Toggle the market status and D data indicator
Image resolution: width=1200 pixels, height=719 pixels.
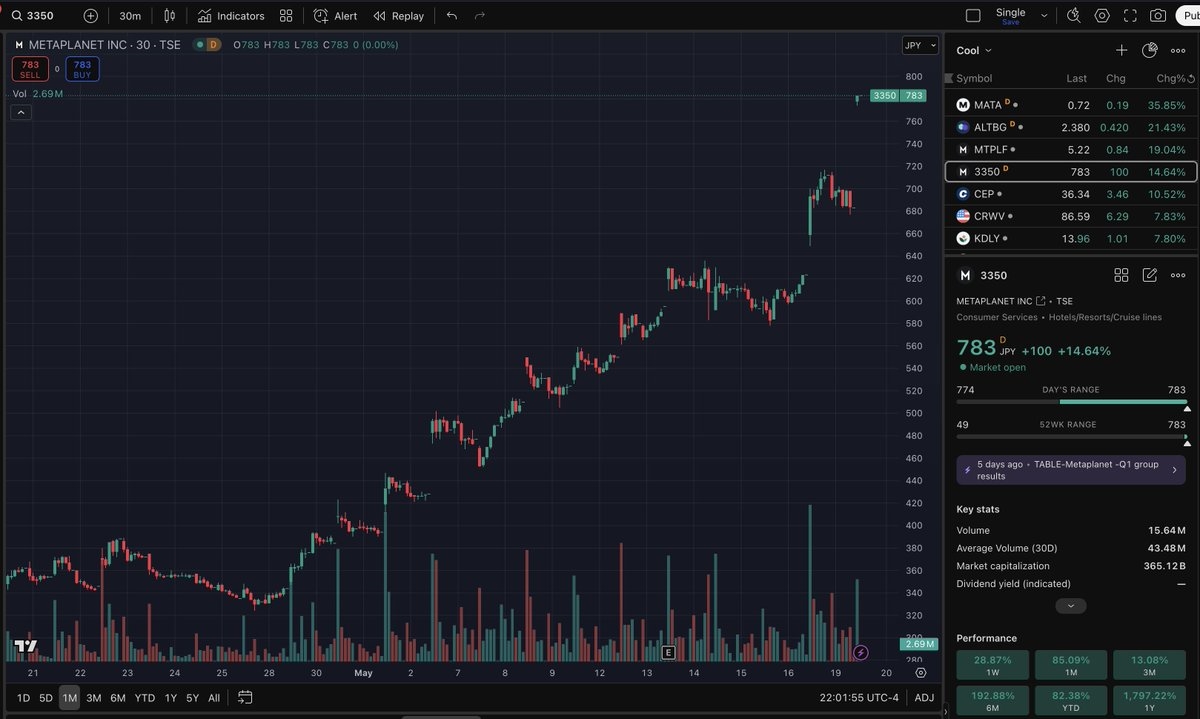(x=208, y=45)
